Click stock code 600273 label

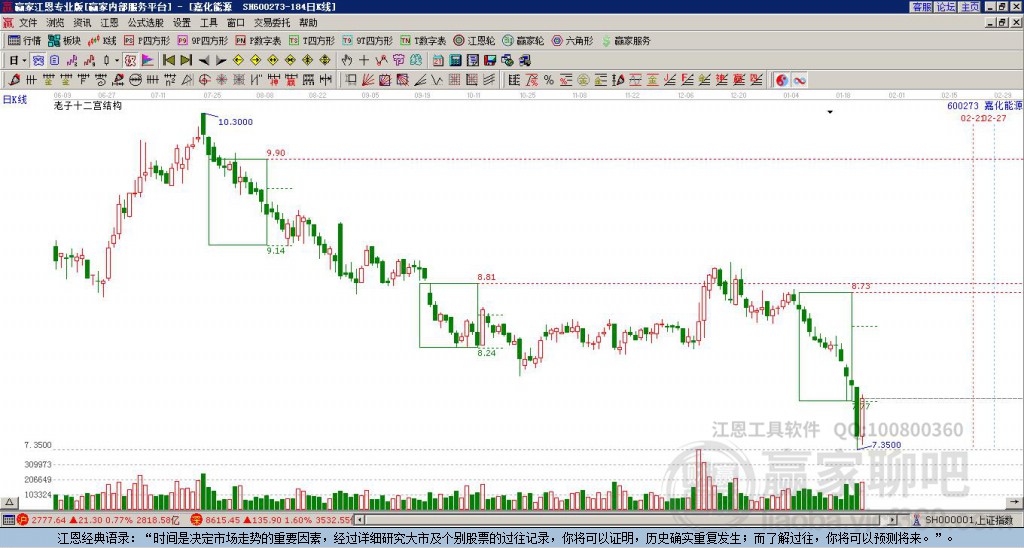[x=963, y=106]
